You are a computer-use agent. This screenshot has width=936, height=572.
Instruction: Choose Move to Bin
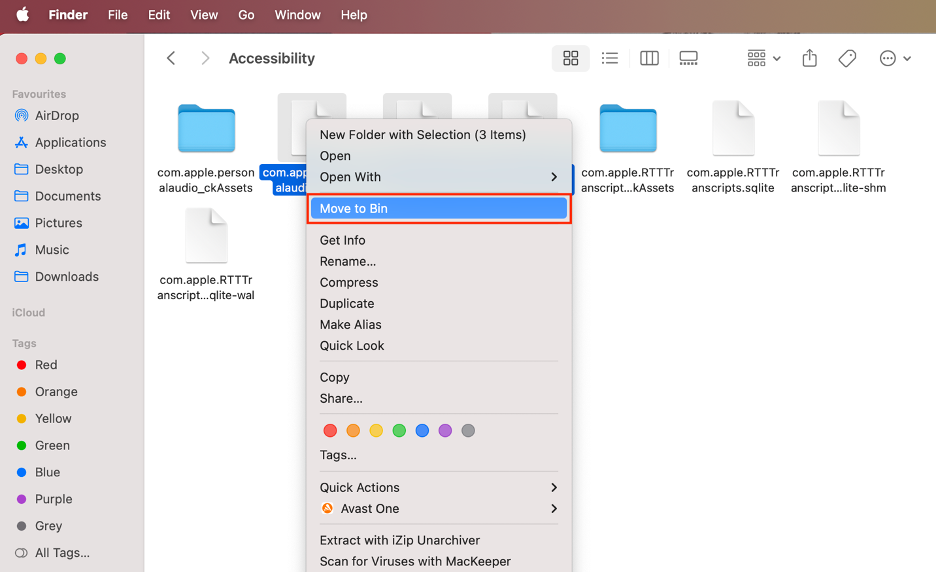click(x=439, y=208)
